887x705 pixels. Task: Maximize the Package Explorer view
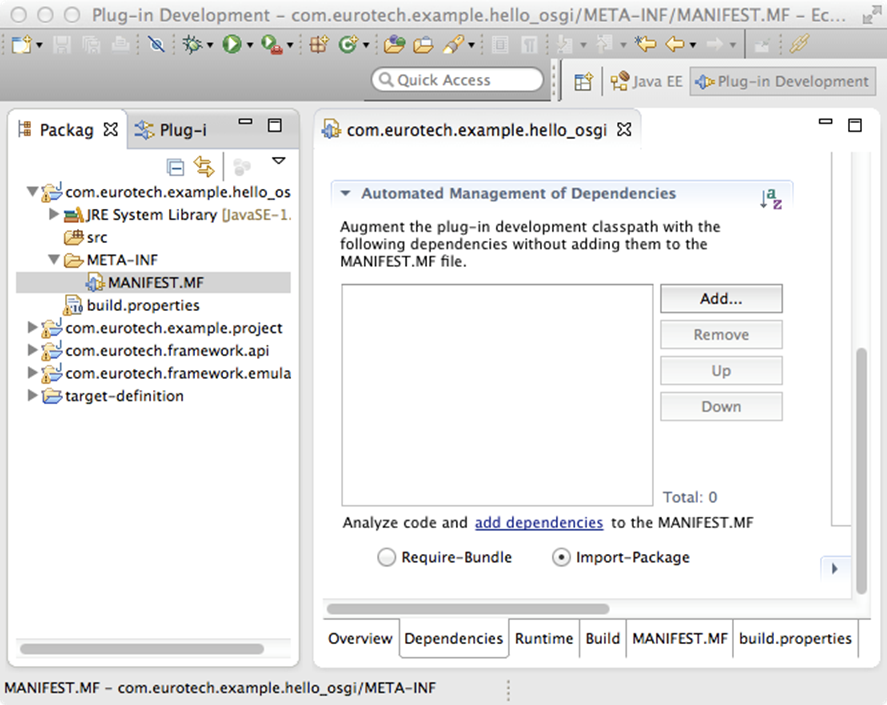(275, 125)
